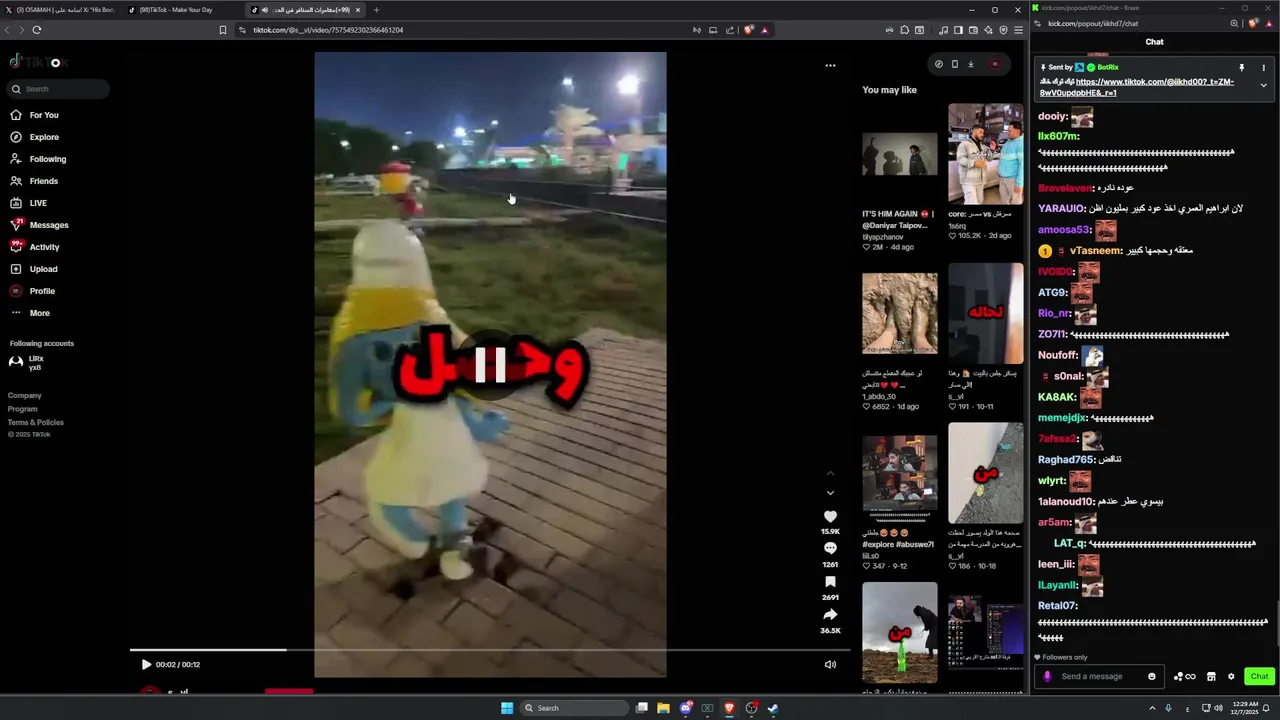The width and height of the screenshot is (1280, 720).
Task: Click the compass icon in the top toolbar
Action: click(x=938, y=64)
